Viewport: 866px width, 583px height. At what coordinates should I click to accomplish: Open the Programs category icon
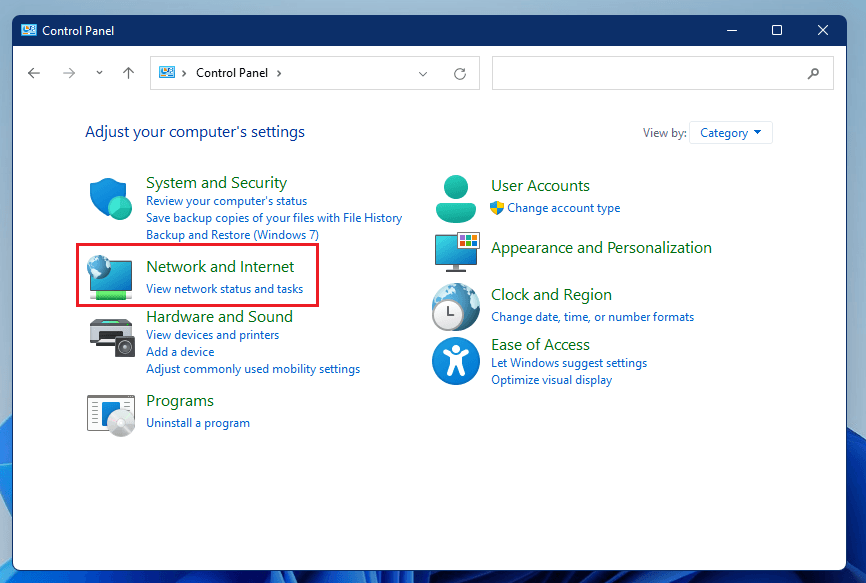coord(110,414)
